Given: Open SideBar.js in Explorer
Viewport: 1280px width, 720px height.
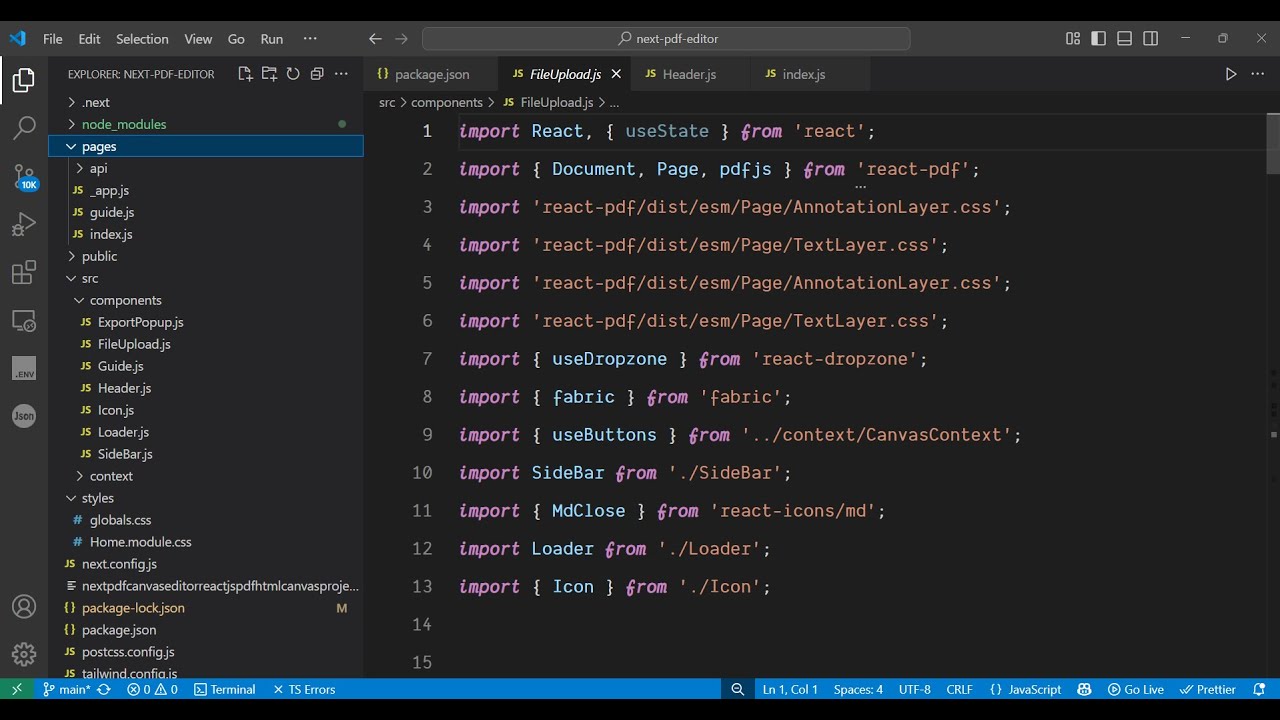Looking at the screenshot, I should 206,454.
